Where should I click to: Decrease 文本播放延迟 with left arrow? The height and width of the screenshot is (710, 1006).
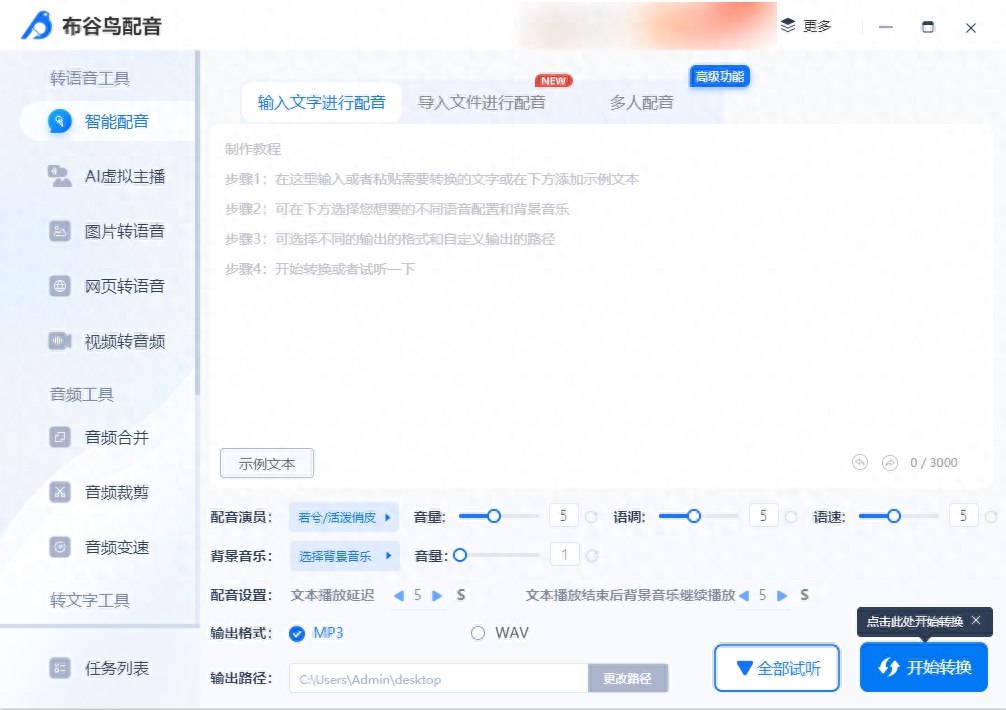[x=398, y=596]
